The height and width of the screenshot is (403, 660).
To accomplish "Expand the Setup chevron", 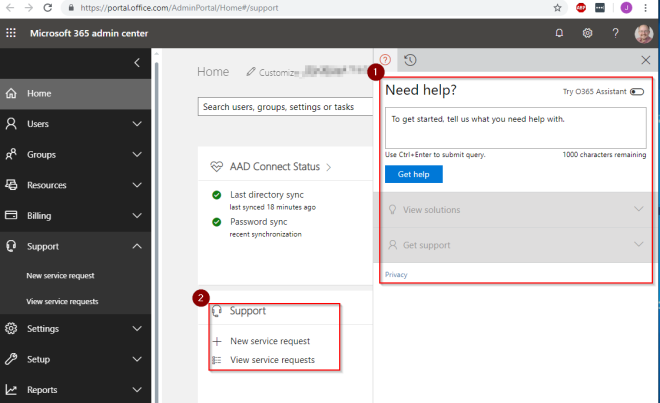I will [x=137, y=359].
